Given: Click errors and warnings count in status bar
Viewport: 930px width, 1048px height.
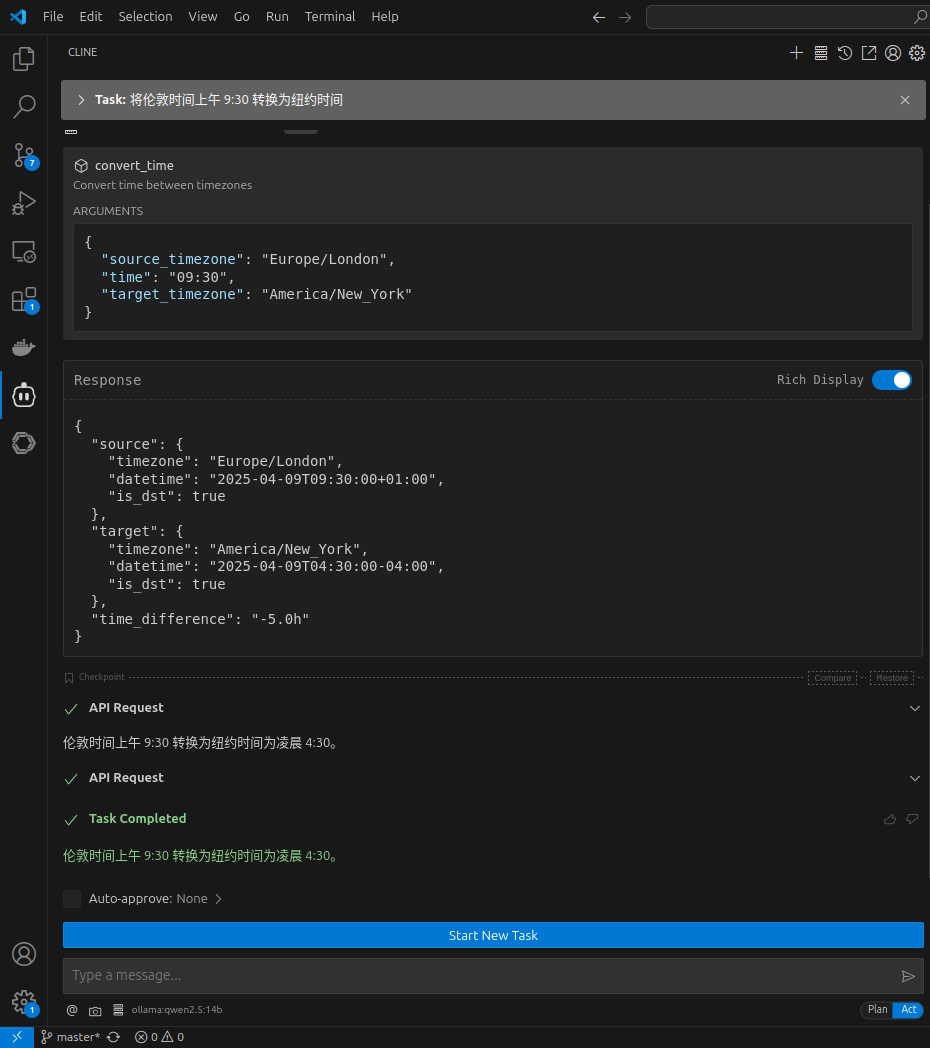Looking at the screenshot, I should coord(159,1037).
